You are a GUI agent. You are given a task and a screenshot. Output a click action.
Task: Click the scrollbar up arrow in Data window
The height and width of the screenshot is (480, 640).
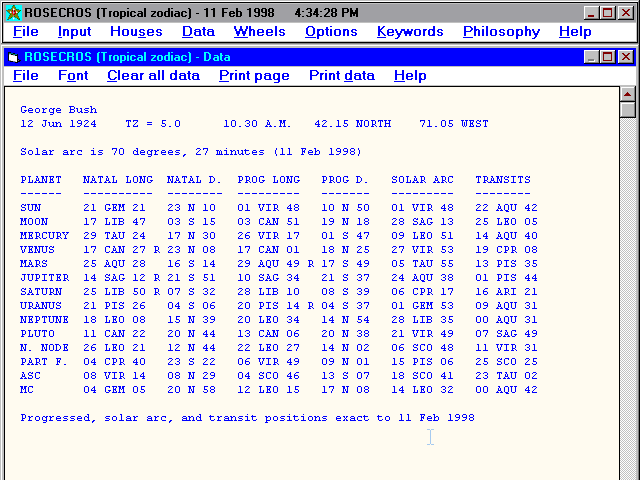coord(628,93)
